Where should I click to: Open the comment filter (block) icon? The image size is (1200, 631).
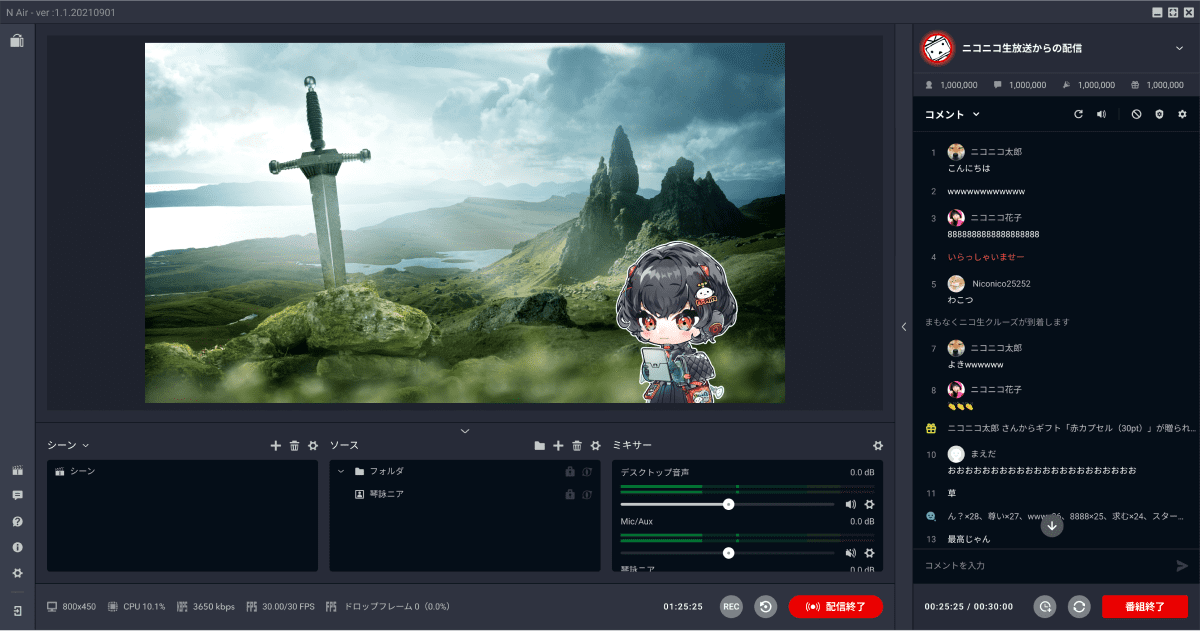coord(1137,114)
